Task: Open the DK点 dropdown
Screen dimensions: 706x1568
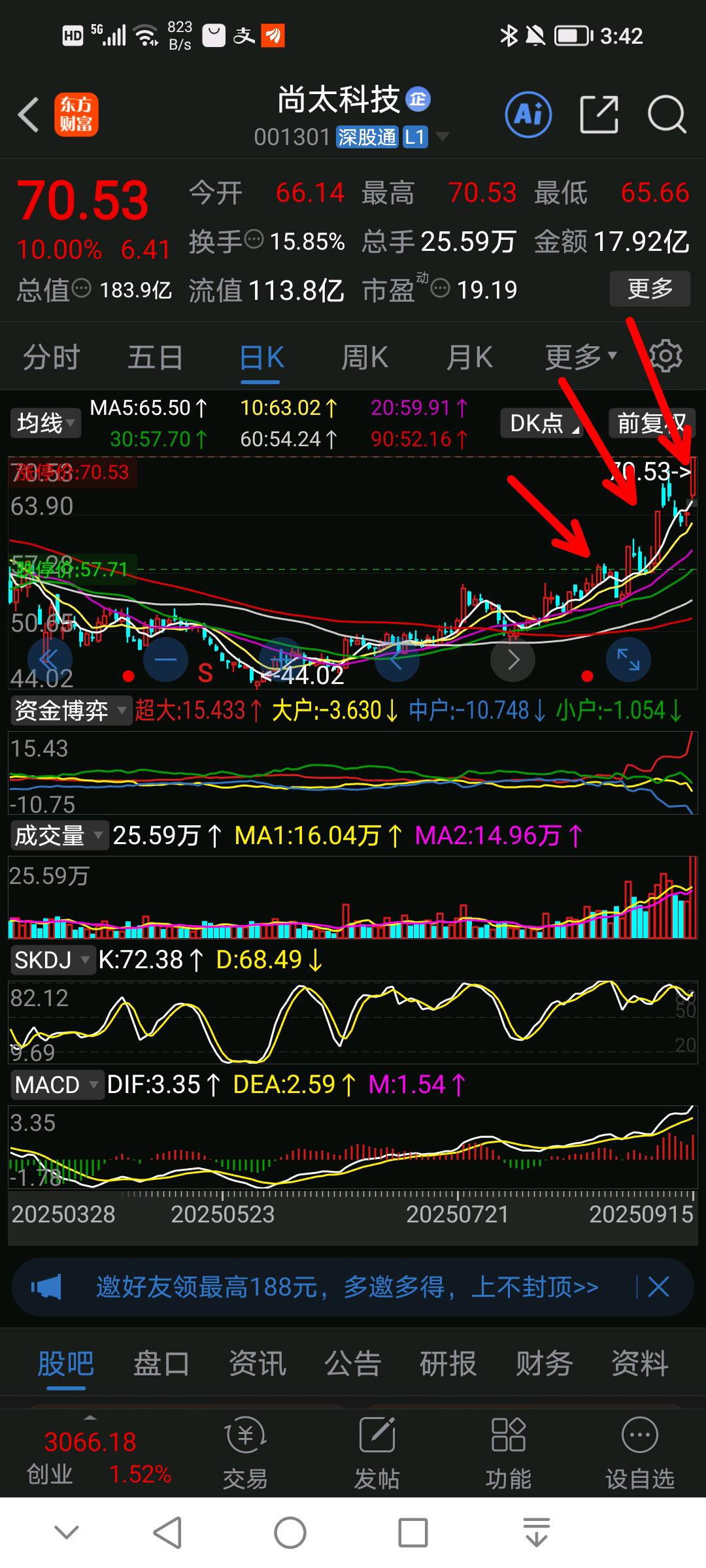Action: (542, 423)
